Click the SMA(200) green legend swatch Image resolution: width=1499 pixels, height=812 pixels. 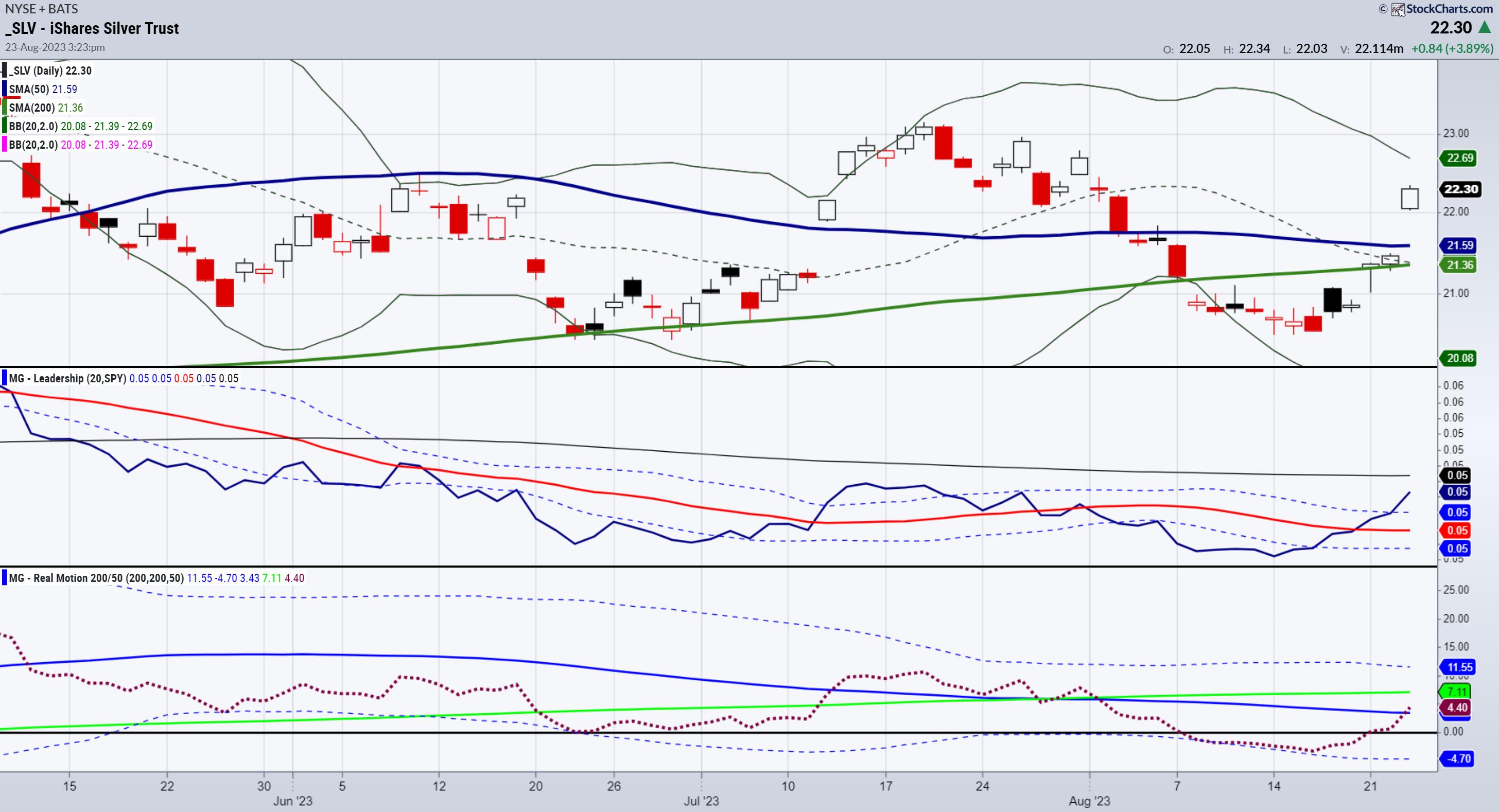click(x=5, y=108)
